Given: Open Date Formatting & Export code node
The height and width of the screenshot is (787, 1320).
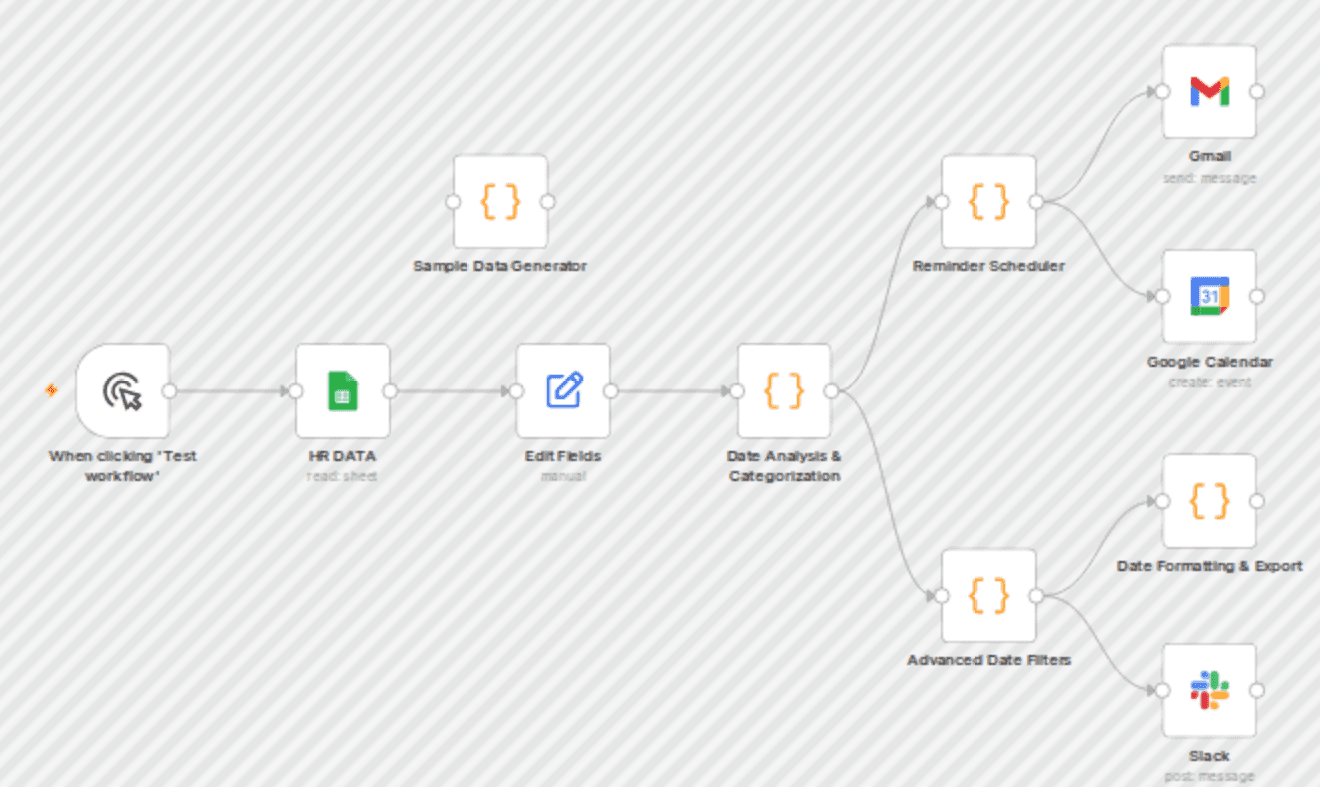Looking at the screenshot, I should click(1209, 501).
